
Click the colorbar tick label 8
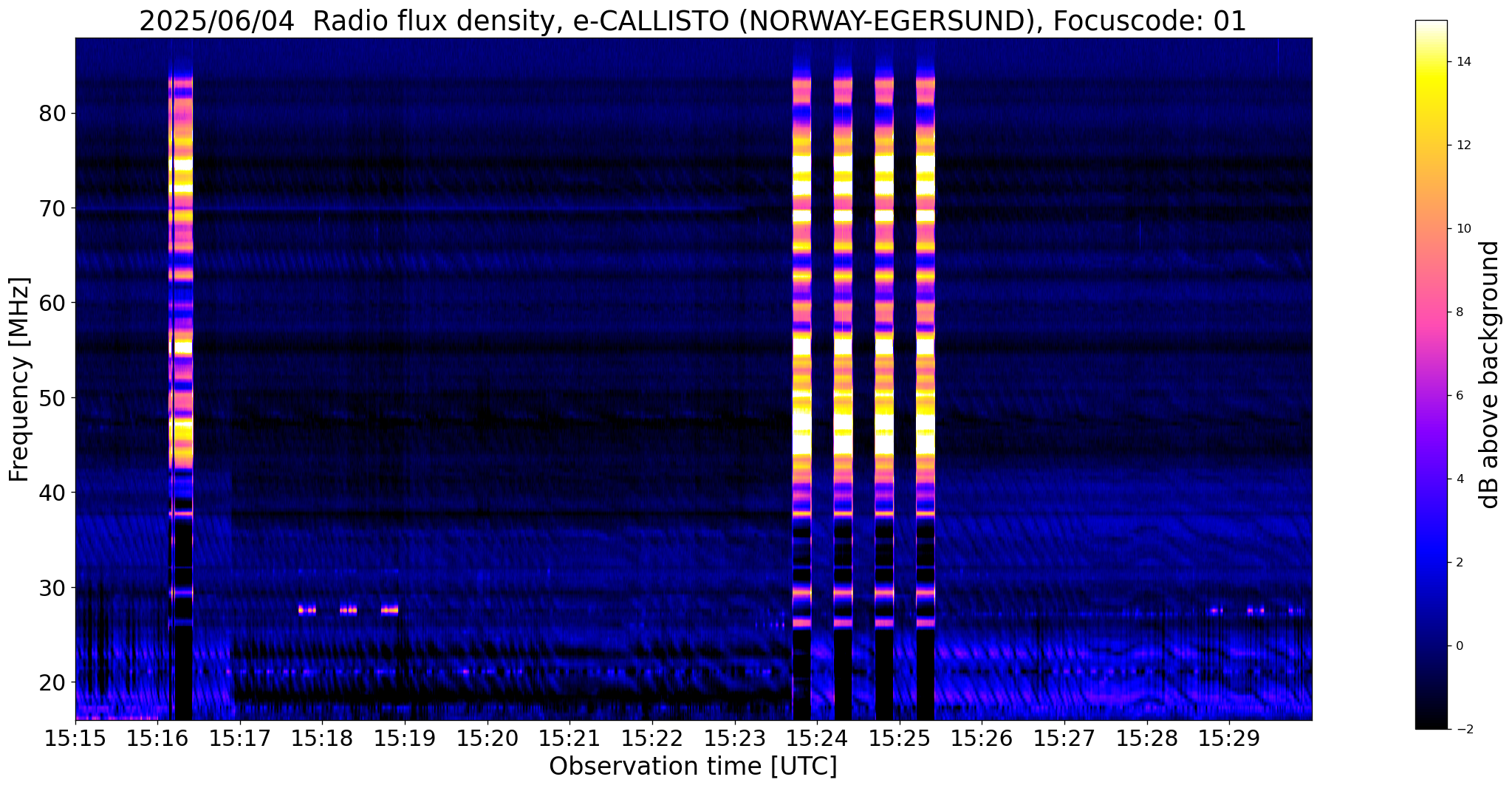click(x=1459, y=312)
